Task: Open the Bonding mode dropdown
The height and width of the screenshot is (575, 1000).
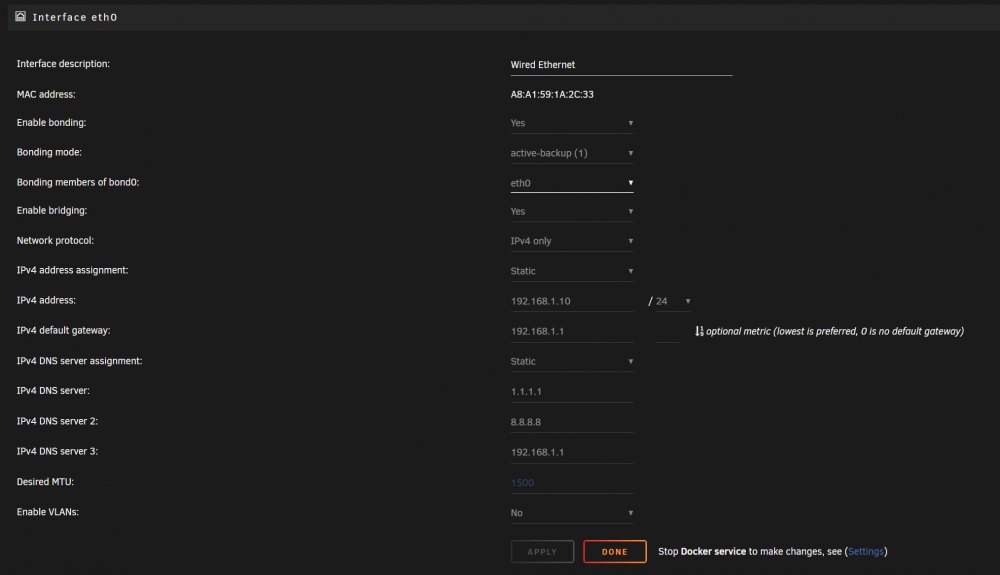Action: point(572,153)
